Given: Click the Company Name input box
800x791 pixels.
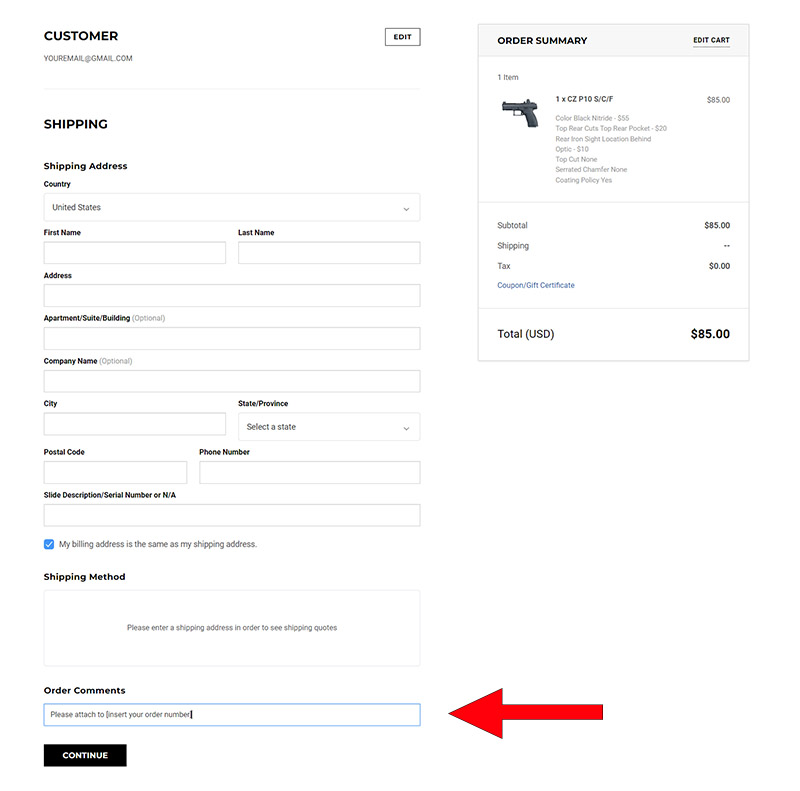Looking at the screenshot, I should tap(231, 381).
